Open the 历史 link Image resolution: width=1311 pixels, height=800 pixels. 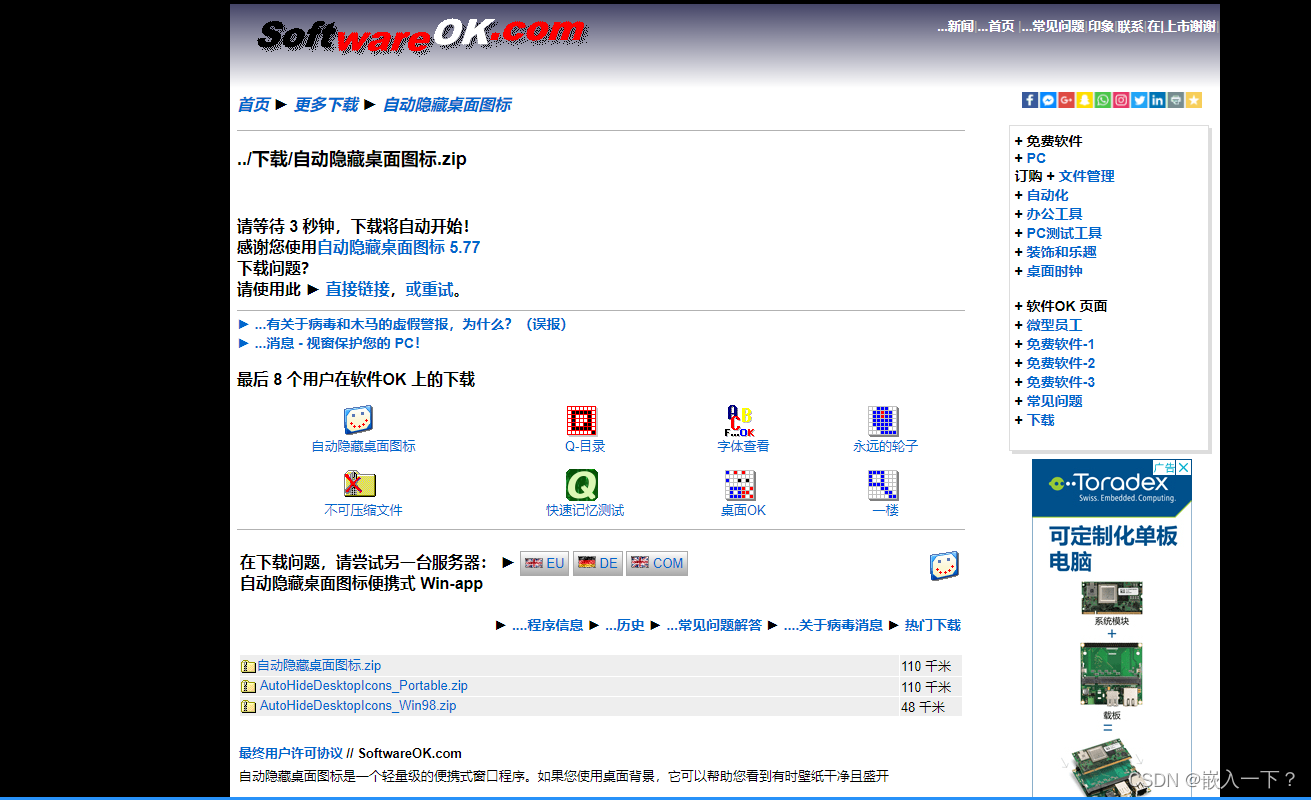625,625
